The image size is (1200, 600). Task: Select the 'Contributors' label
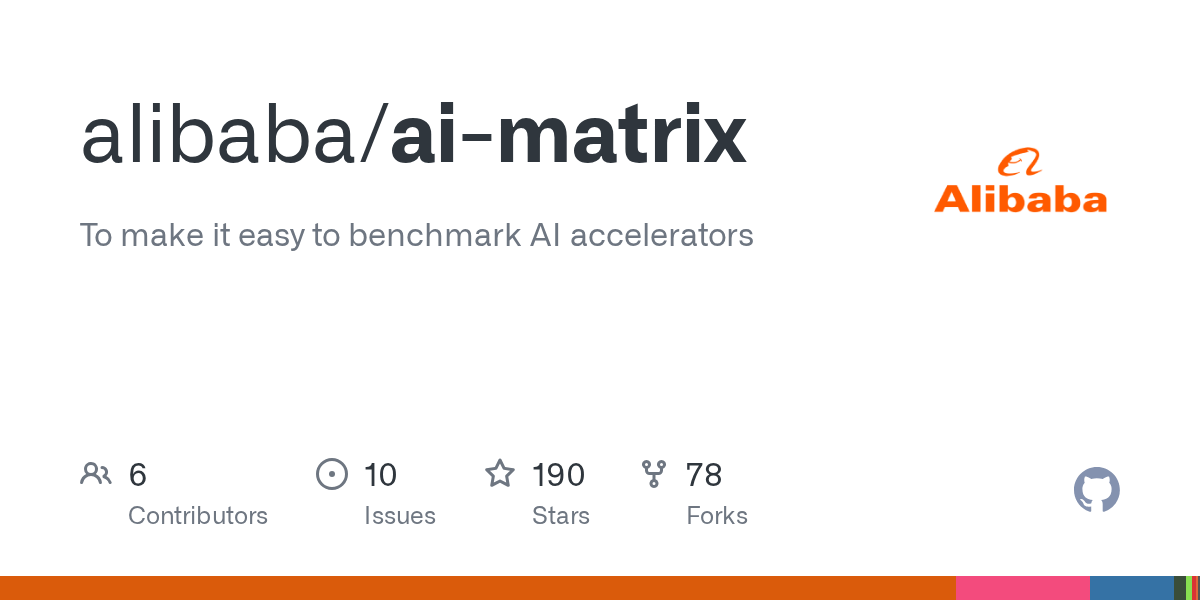198,516
